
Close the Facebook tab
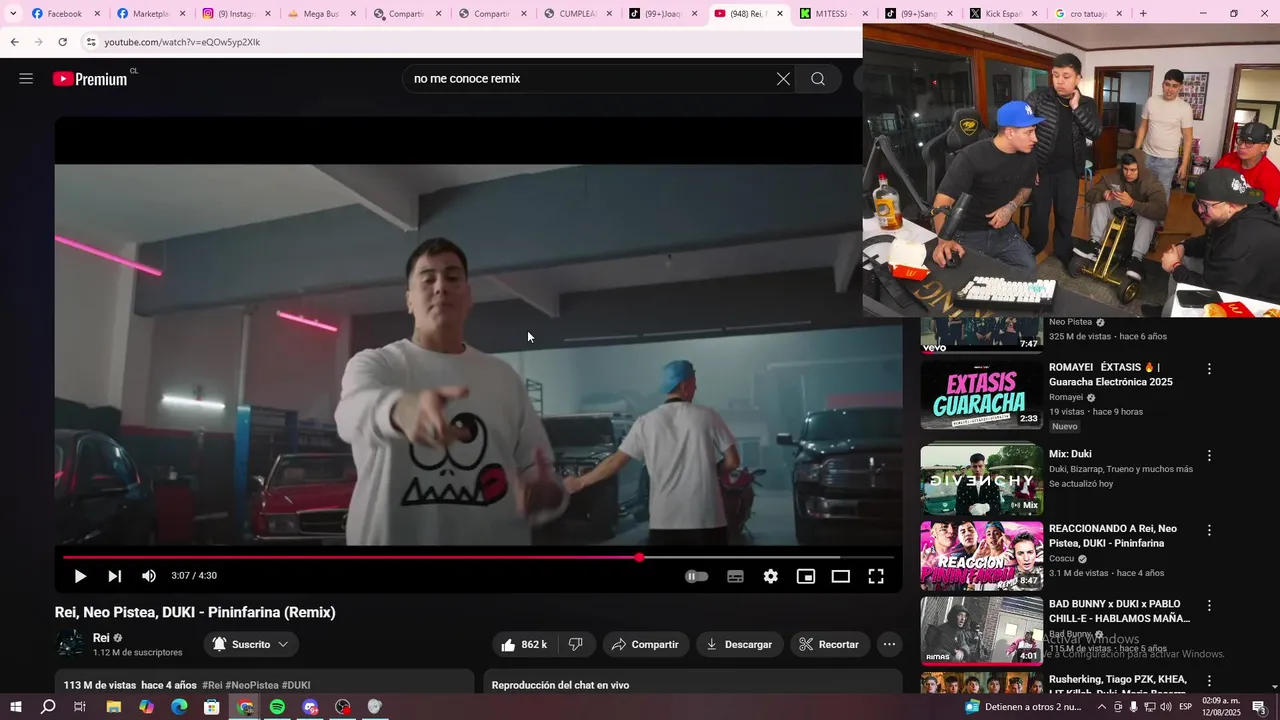[x=97, y=14]
